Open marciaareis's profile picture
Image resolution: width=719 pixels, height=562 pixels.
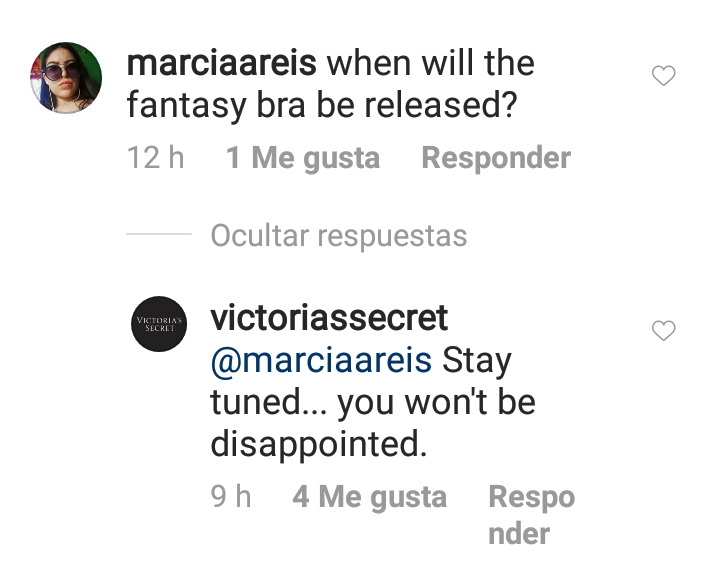[x=66, y=78]
